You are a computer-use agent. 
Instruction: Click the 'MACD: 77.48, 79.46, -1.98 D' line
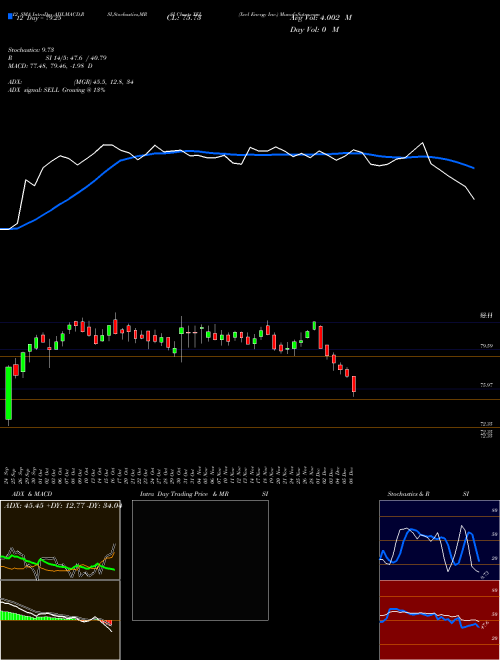(51, 66)
